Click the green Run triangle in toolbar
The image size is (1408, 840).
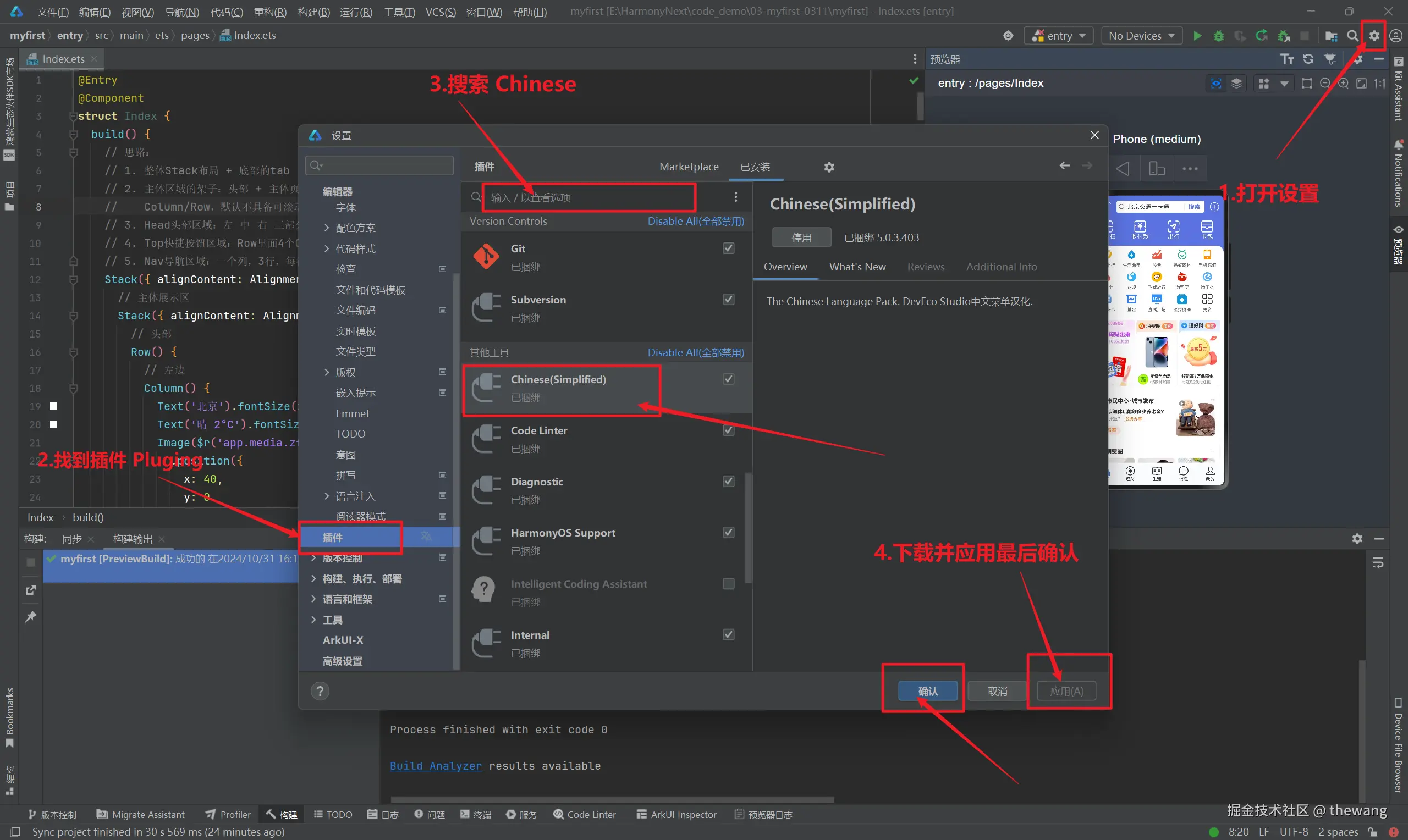click(x=1197, y=36)
